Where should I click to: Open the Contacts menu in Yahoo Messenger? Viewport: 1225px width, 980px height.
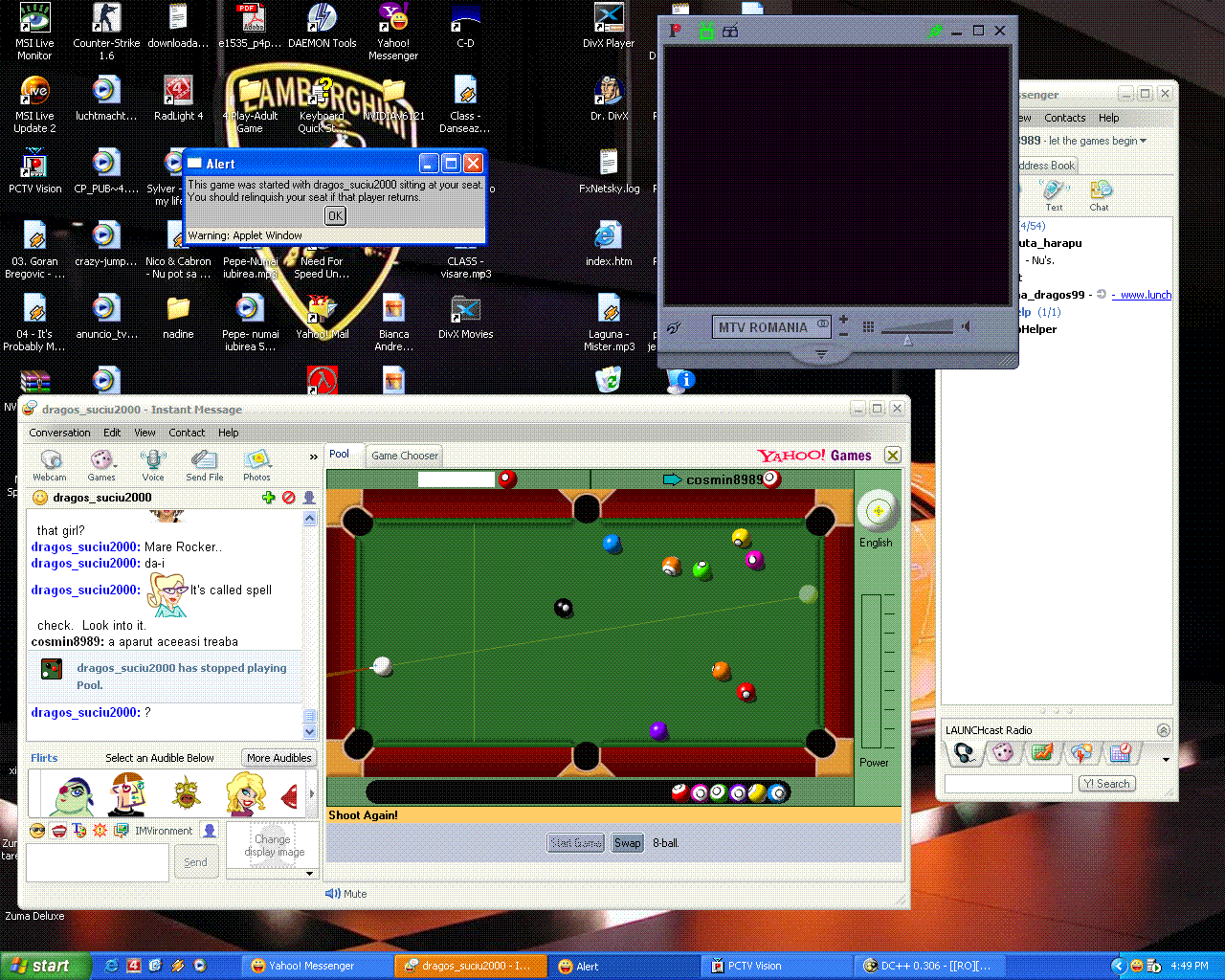point(1064,118)
